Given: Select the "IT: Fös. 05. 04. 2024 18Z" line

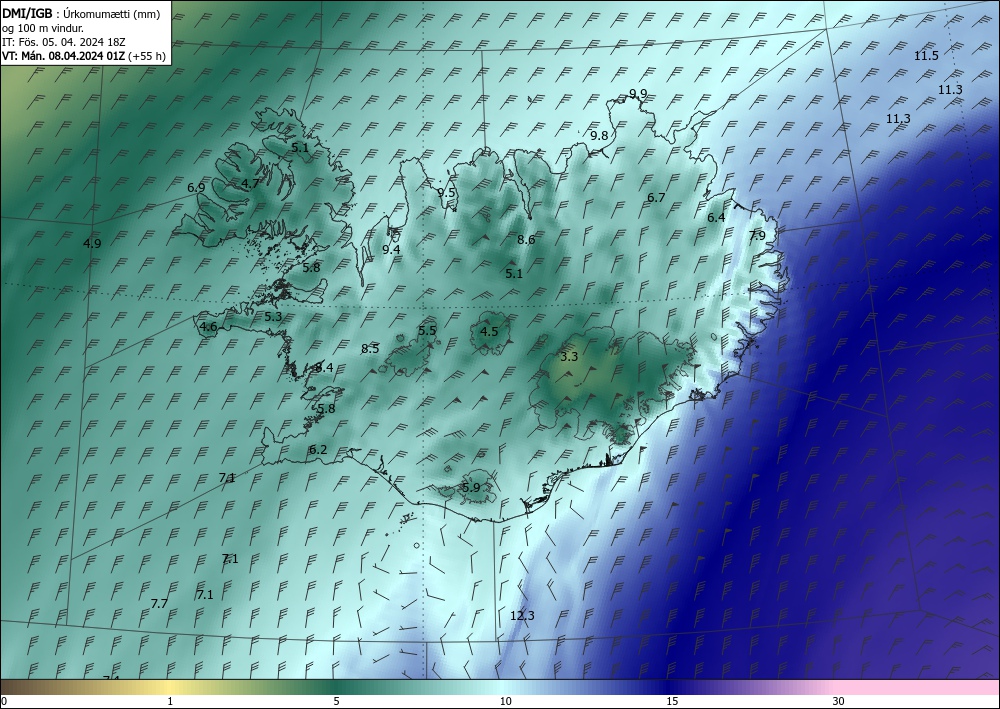Looking at the screenshot, I should pyautogui.click(x=64, y=42).
